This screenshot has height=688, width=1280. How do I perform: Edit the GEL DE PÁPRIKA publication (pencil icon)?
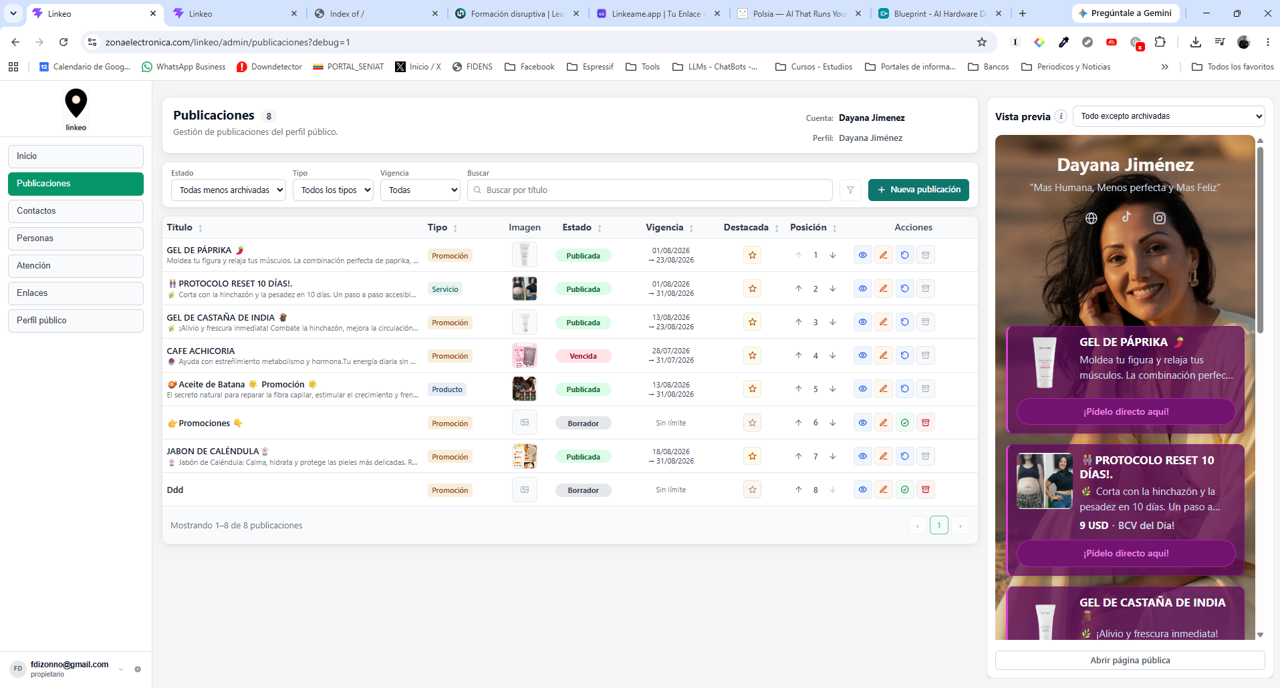(884, 255)
